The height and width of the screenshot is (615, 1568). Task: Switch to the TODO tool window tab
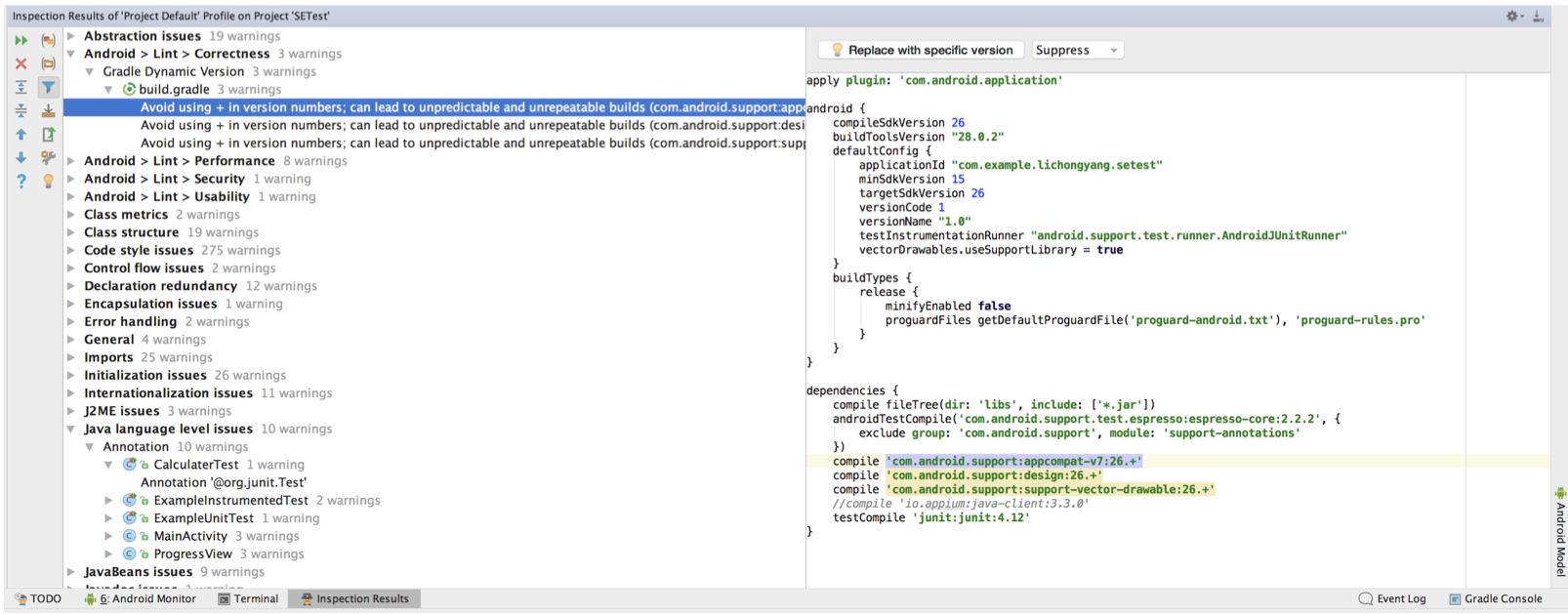(38, 598)
